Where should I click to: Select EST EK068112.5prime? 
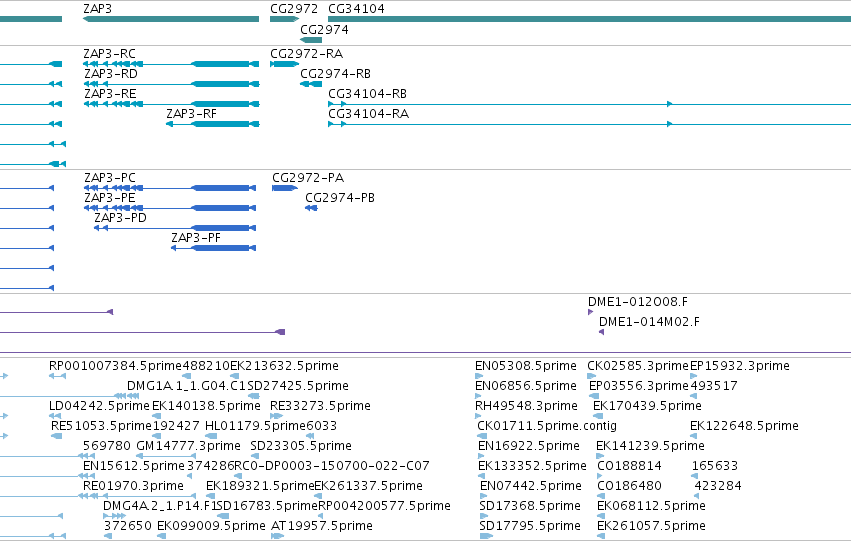651,507
